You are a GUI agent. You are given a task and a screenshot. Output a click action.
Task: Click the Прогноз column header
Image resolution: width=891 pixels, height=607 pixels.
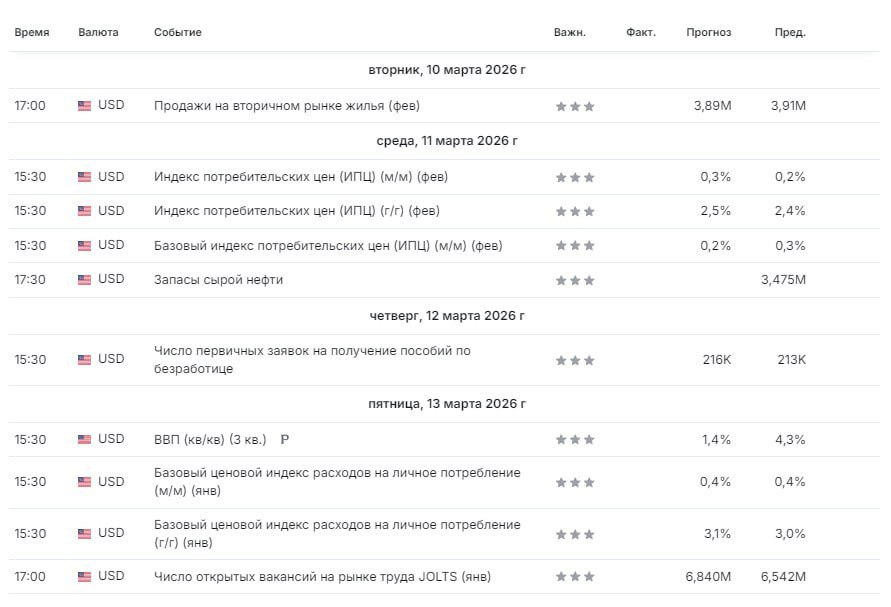tap(708, 33)
